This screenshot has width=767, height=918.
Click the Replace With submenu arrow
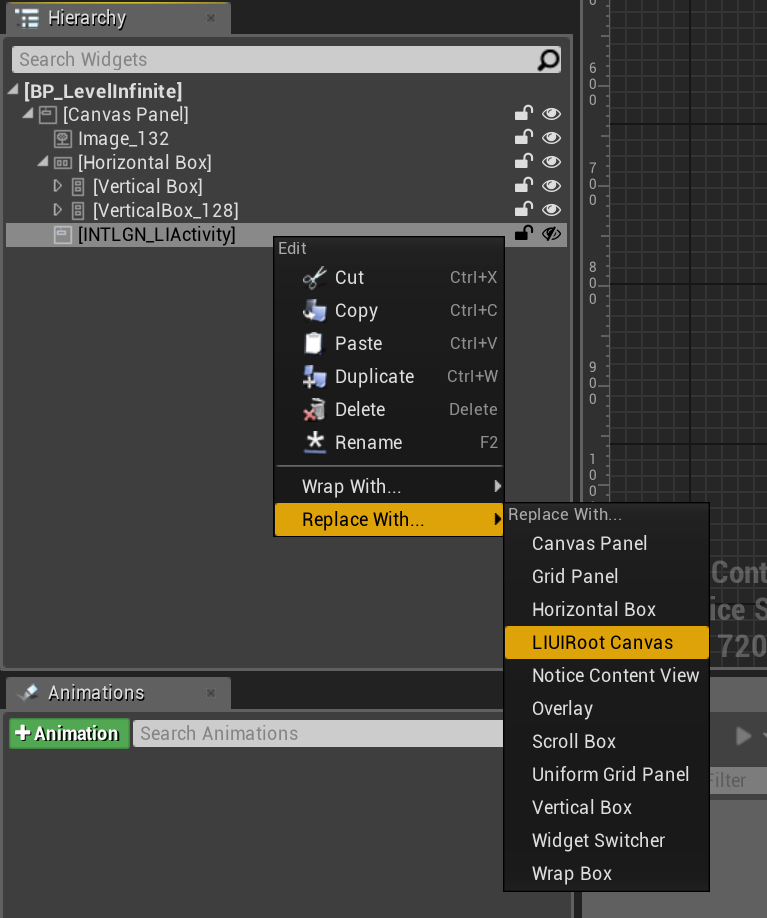(497, 519)
